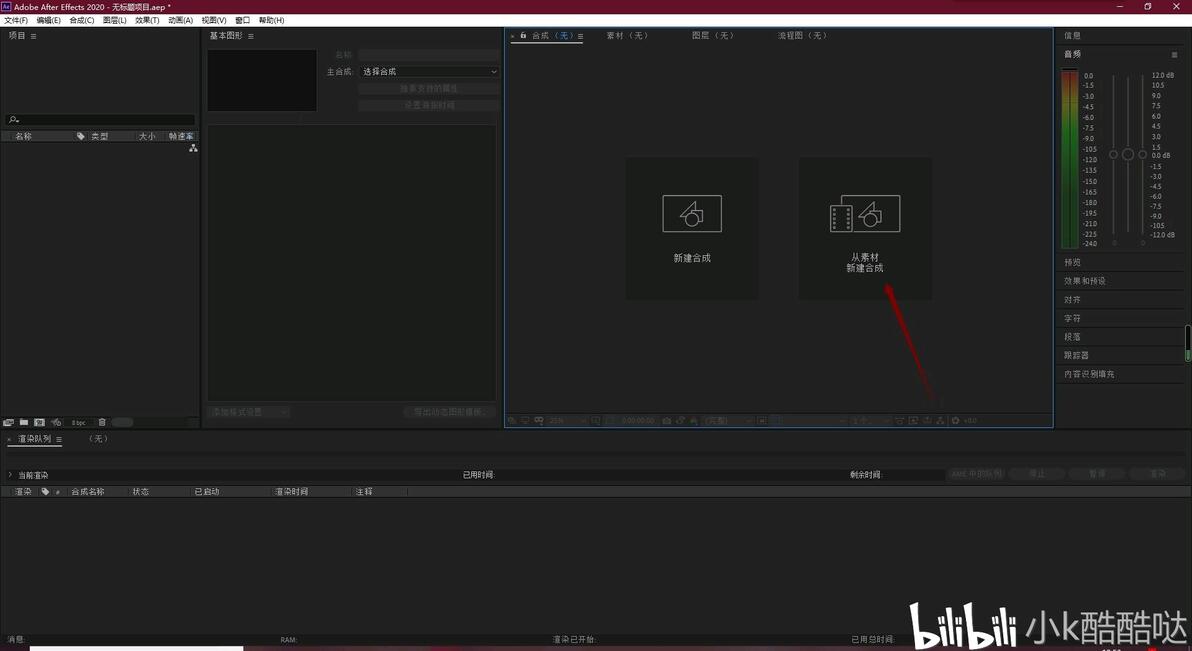
Task: Expand the 字符 panel
Action: coord(1073,319)
